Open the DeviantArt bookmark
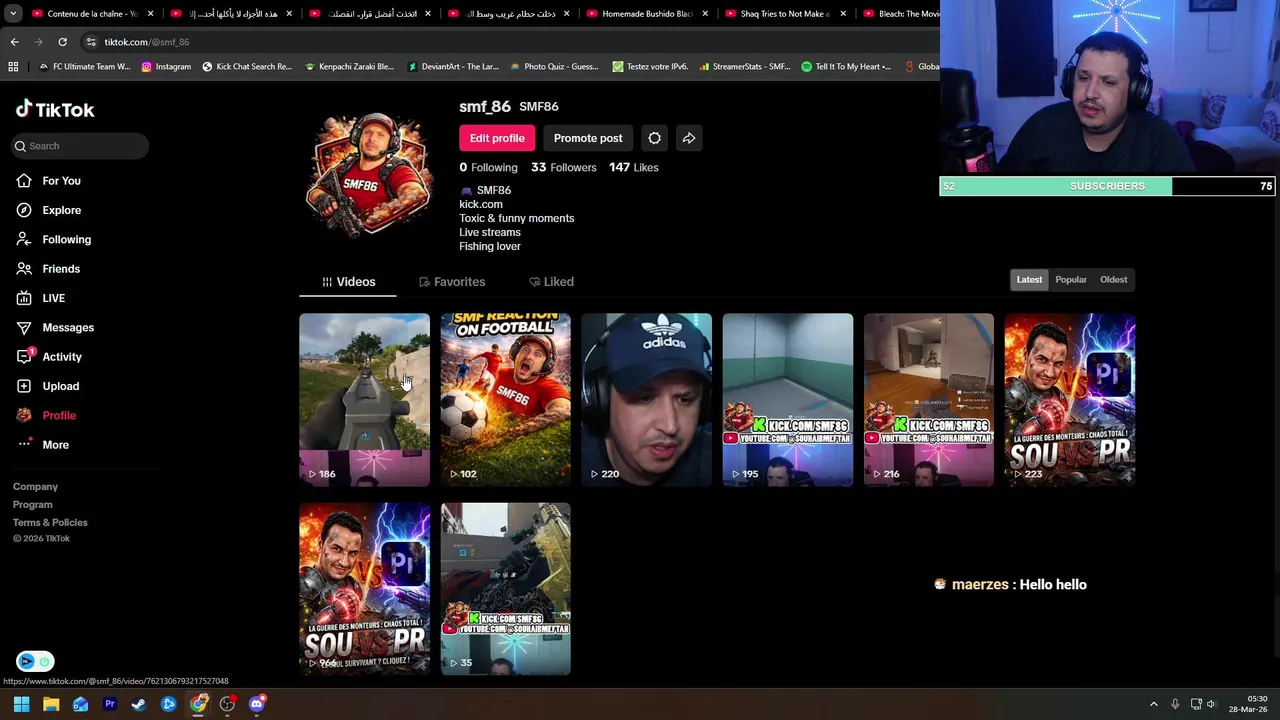Image resolution: width=1280 pixels, height=720 pixels. (453, 67)
